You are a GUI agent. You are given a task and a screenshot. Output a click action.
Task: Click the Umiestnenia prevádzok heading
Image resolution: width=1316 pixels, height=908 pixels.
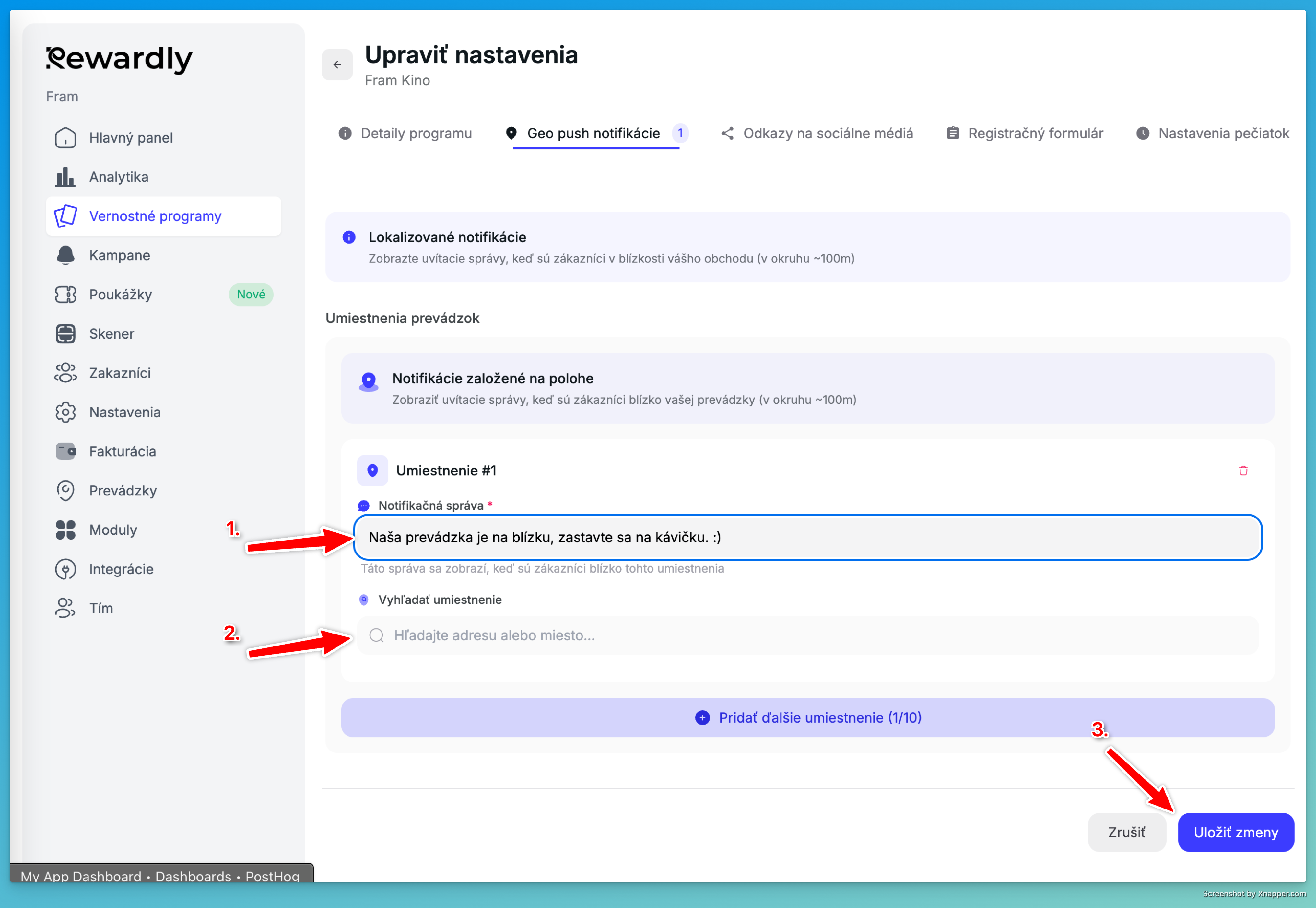click(x=402, y=319)
